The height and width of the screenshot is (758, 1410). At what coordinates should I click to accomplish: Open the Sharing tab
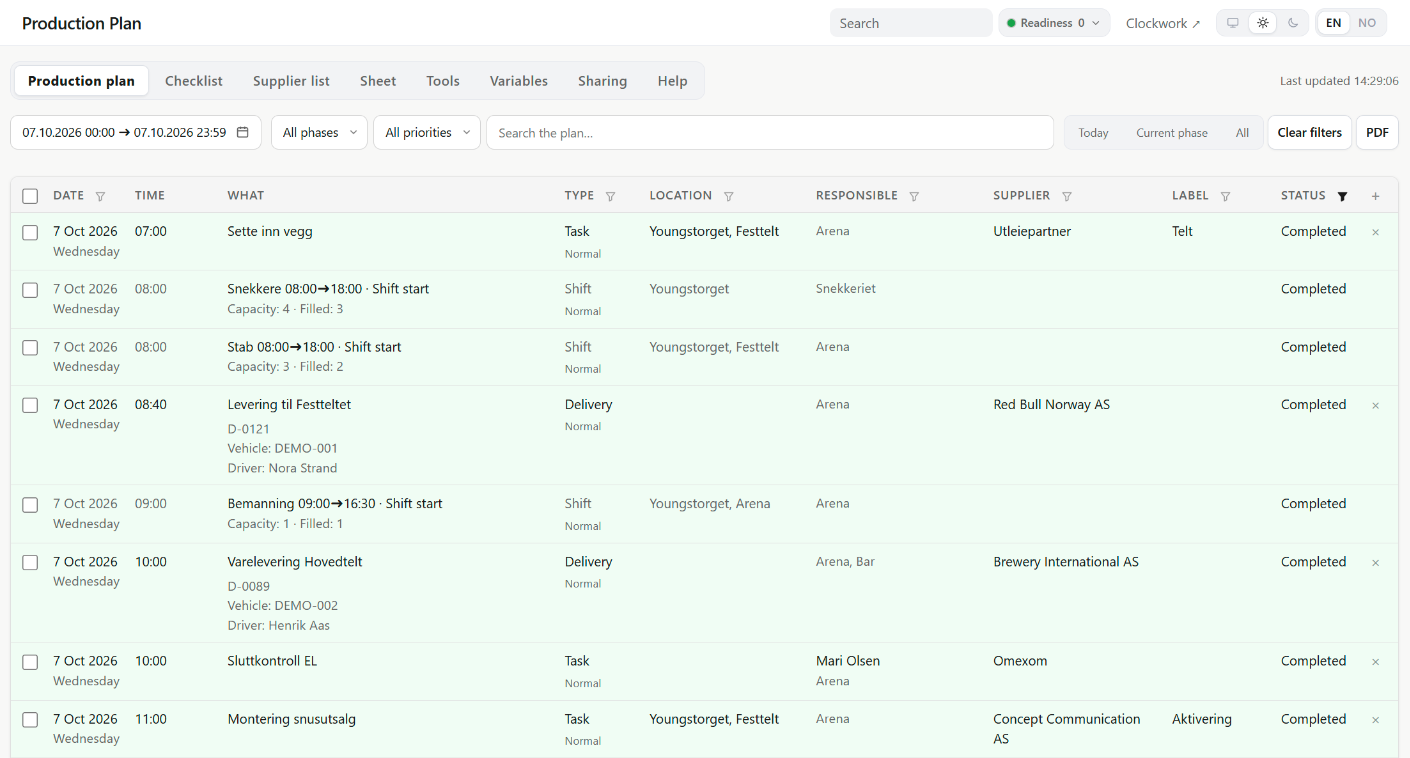click(x=602, y=81)
